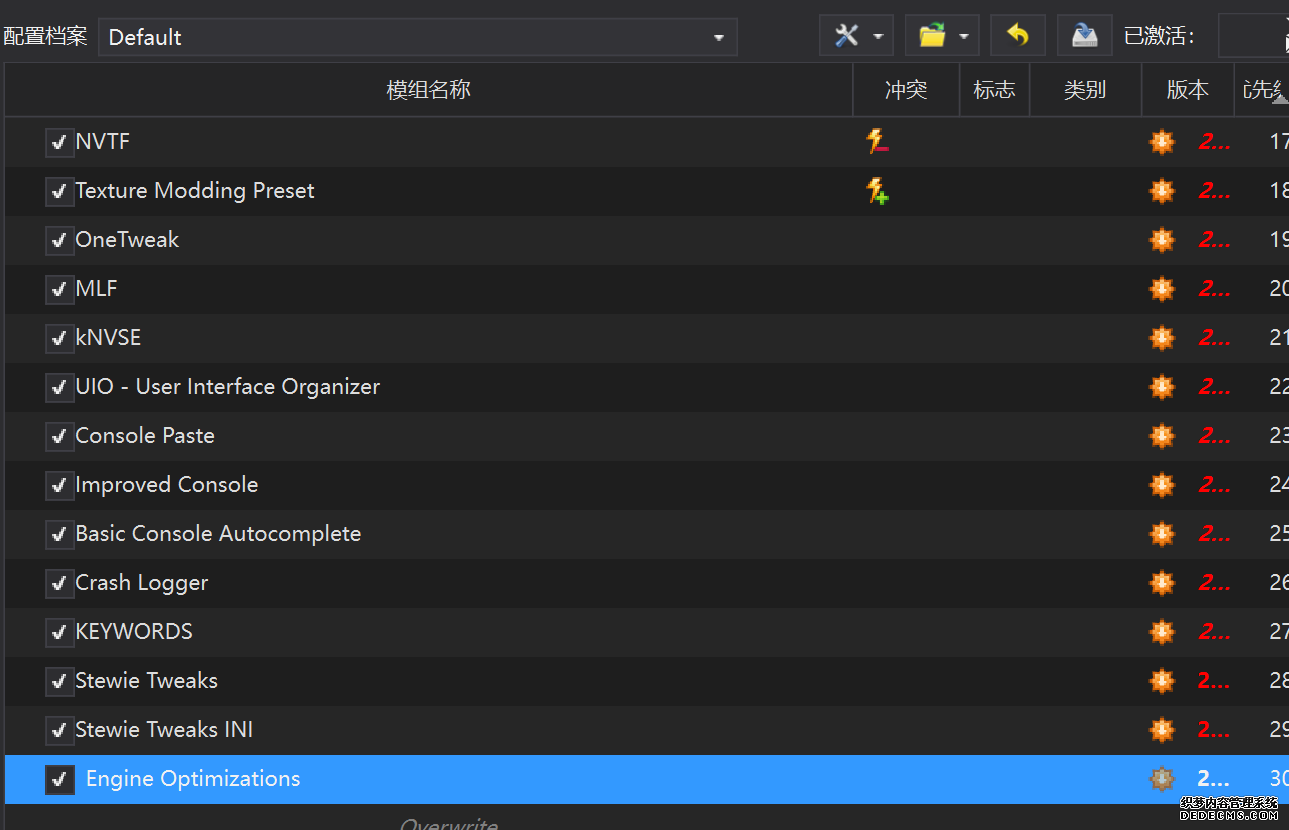
Task: Click the version icon for OneTweak
Action: coord(1161,240)
